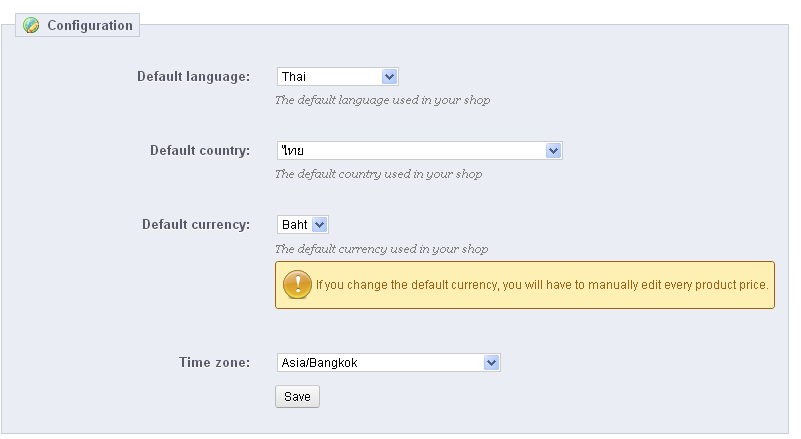Screen dimensions: 801x439
Task: Expand the Default country dropdown arrow
Action: pyautogui.click(x=554, y=150)
